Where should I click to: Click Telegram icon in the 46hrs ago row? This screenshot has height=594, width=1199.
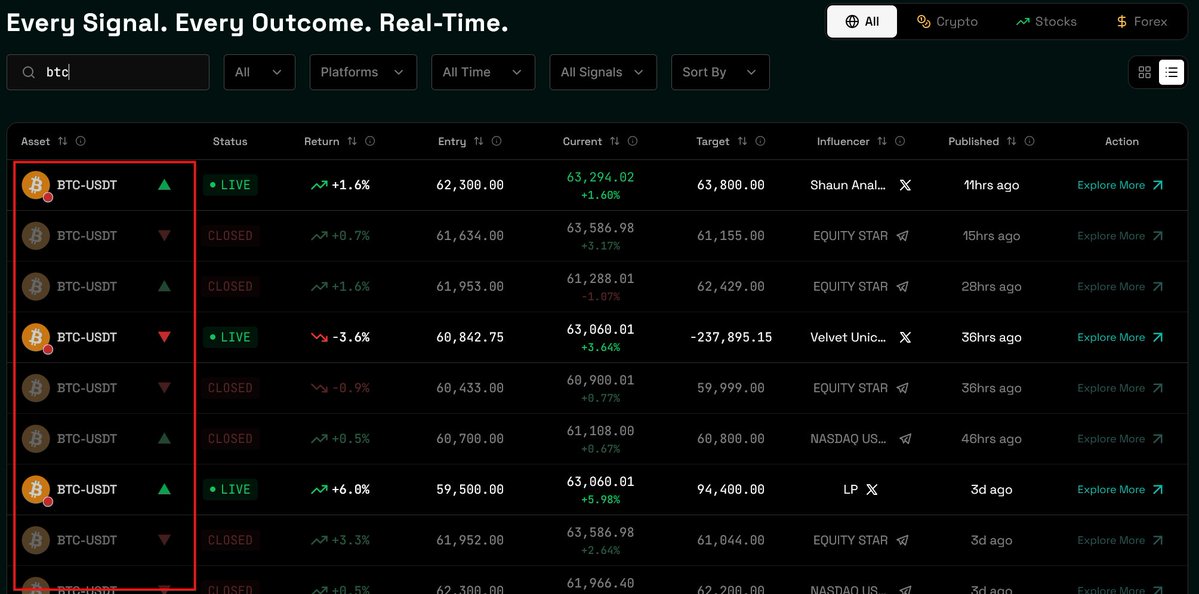[905, 439]
